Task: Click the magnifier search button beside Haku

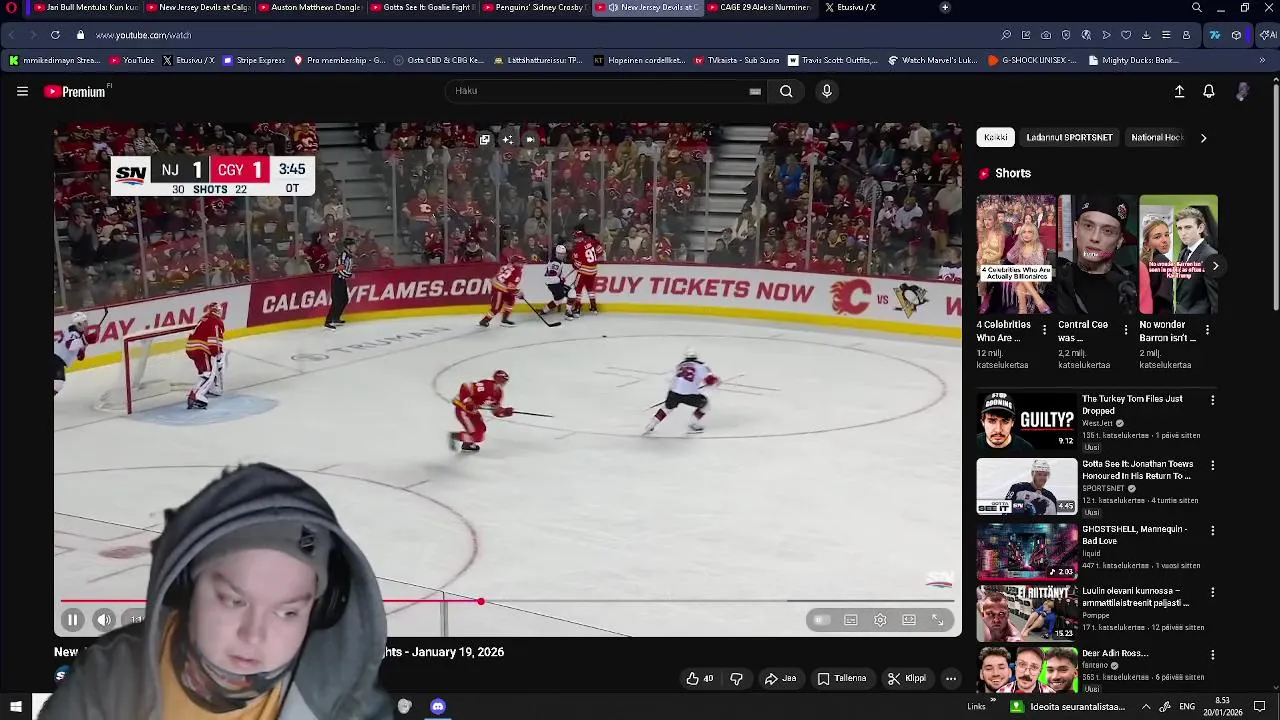Action: pos(786,91)
